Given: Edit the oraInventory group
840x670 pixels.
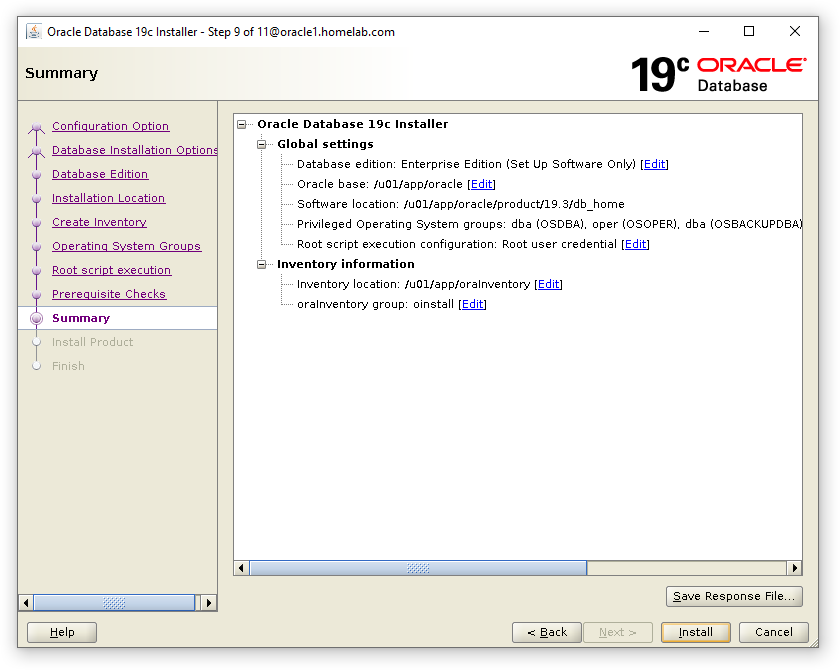Looking at the screenshot, I should click(472, 304).
